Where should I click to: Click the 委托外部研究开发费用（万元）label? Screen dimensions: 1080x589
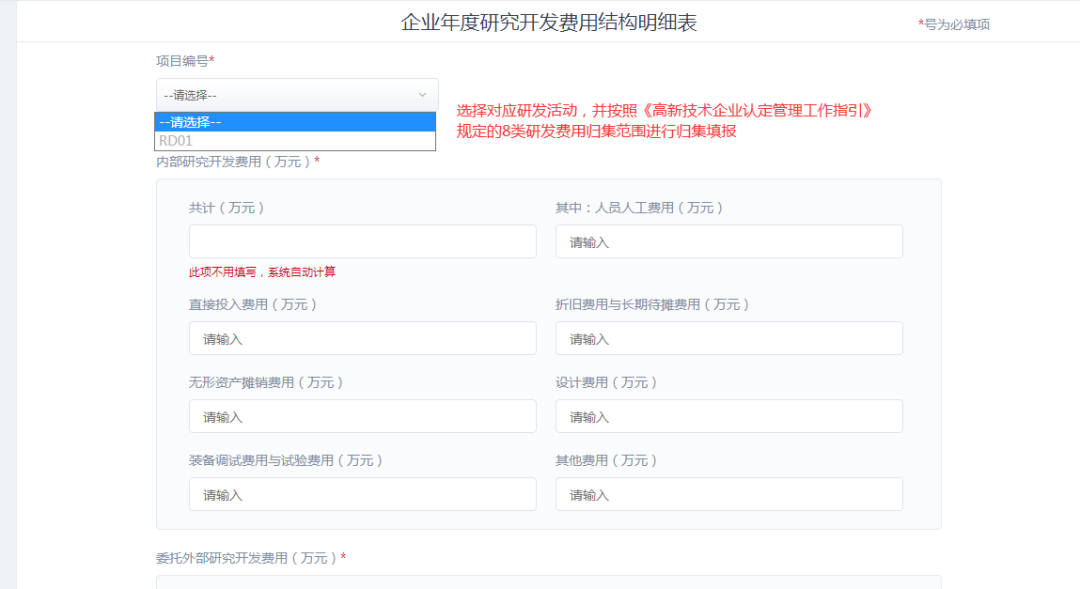pos(251,558)
